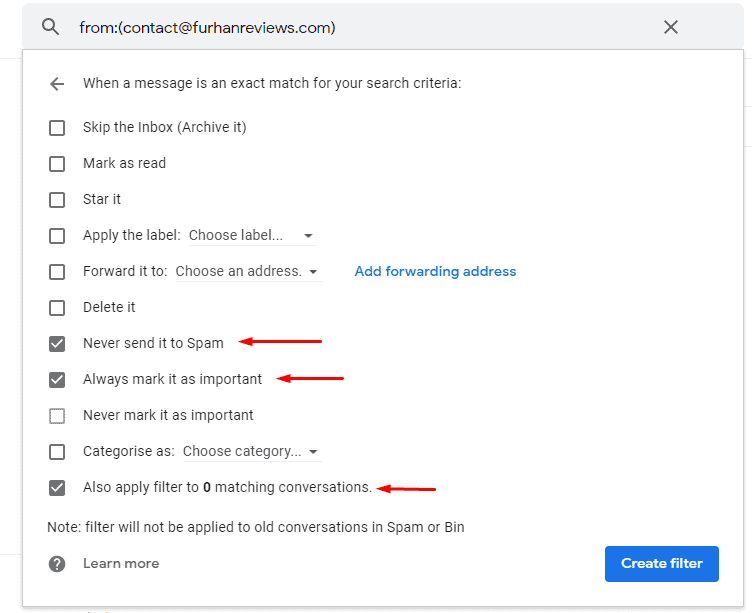Toggle the Forward it to checkbox

(57, 272)
